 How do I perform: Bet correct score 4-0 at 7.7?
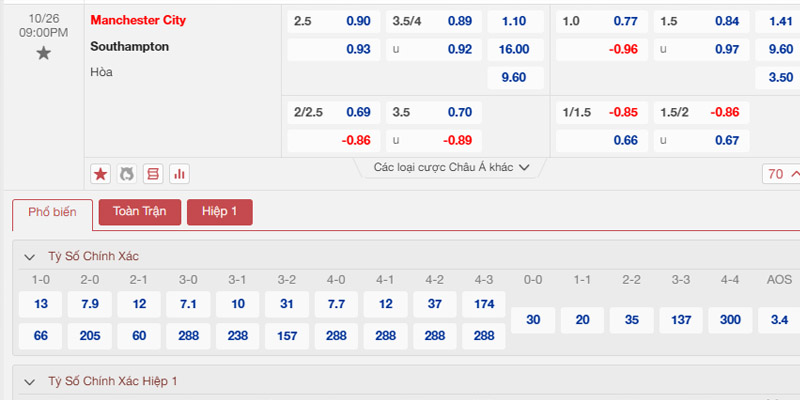tap(336, 305)
